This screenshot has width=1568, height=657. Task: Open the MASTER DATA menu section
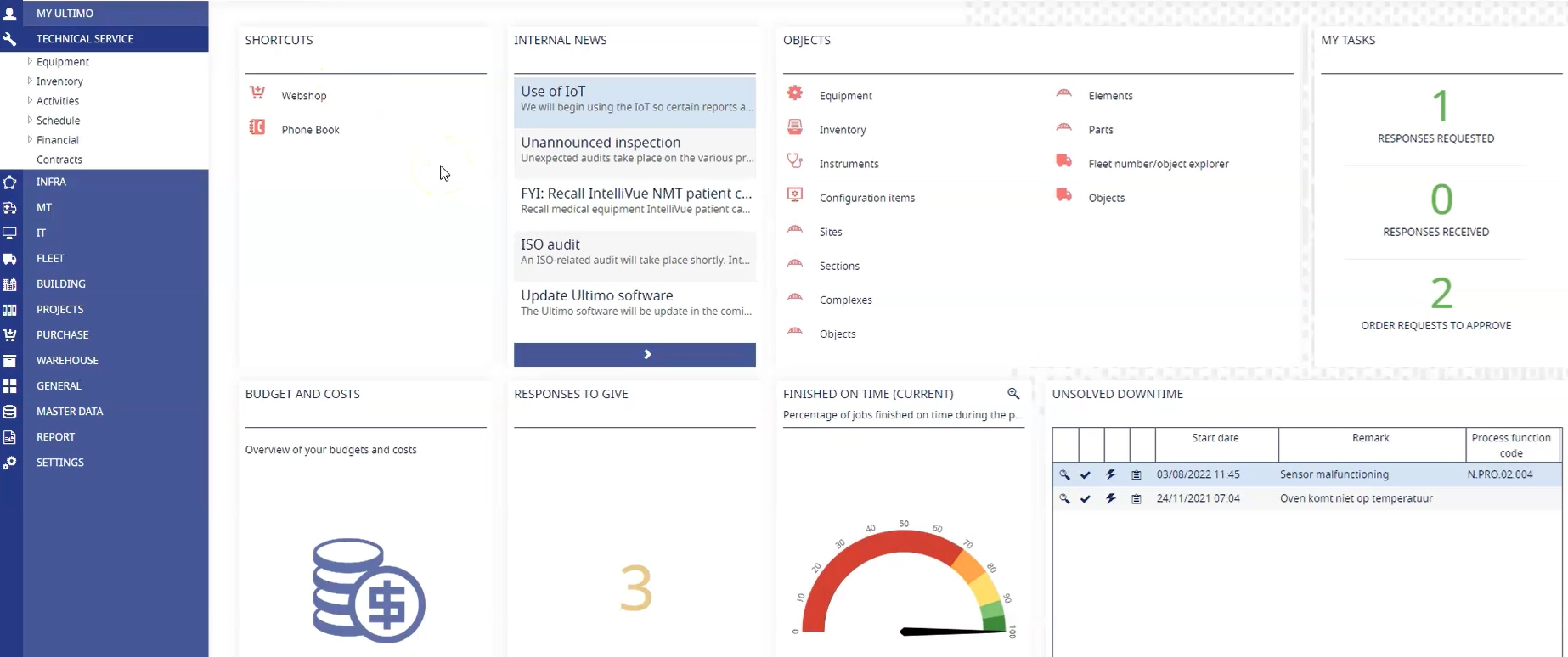coord(70,411)
